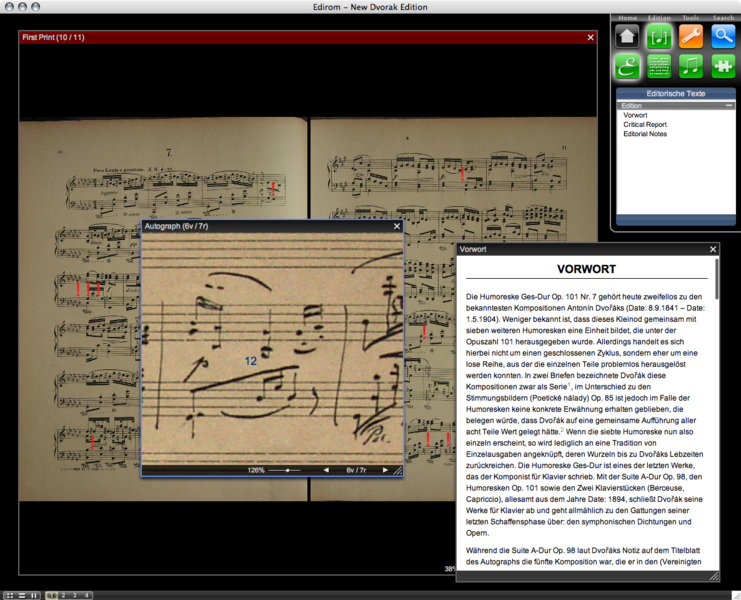Screen dimensions: 741x600
Task: Click the green music notes icon
Action: coord(691,66)
